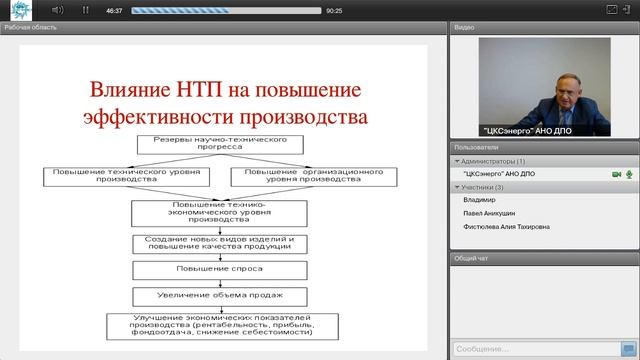Click the Общий чат panel header
This screenshot has width=640, height=360.
tap(544, 258)
